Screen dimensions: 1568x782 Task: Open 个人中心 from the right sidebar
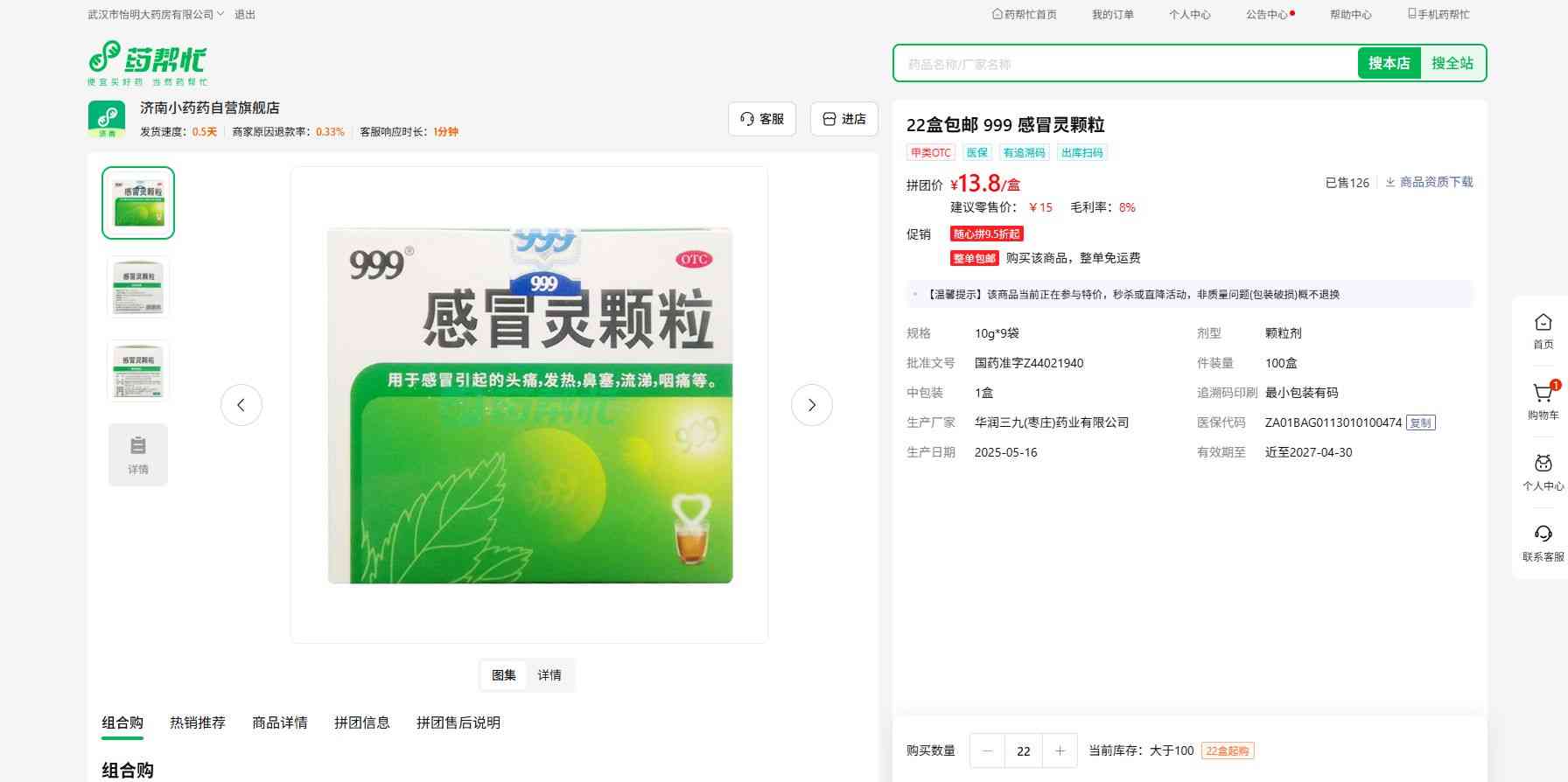(1543, 472)
